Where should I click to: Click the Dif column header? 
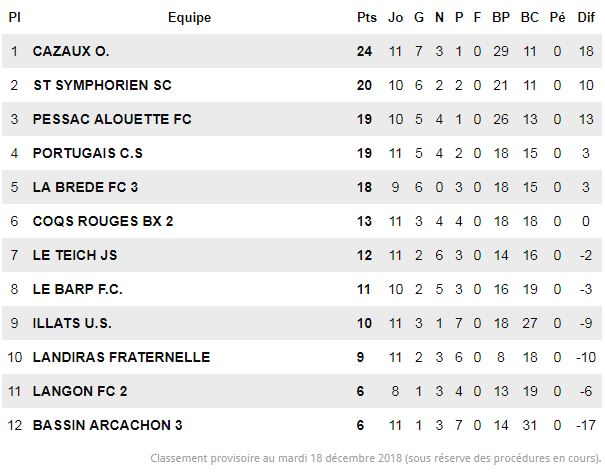(586, 17)
